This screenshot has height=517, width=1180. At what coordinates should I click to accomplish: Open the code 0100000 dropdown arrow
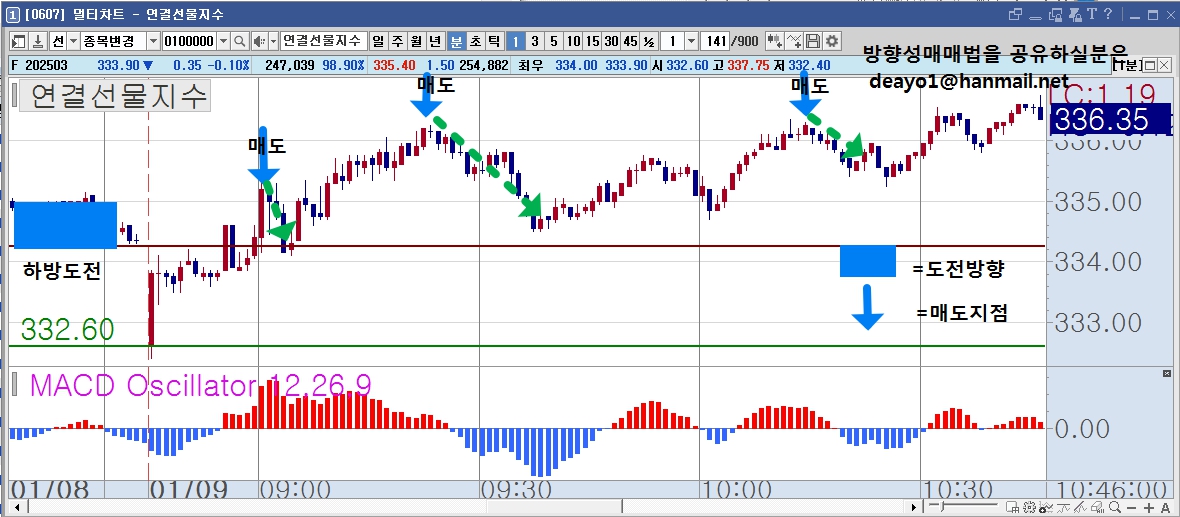coord(224,41)
